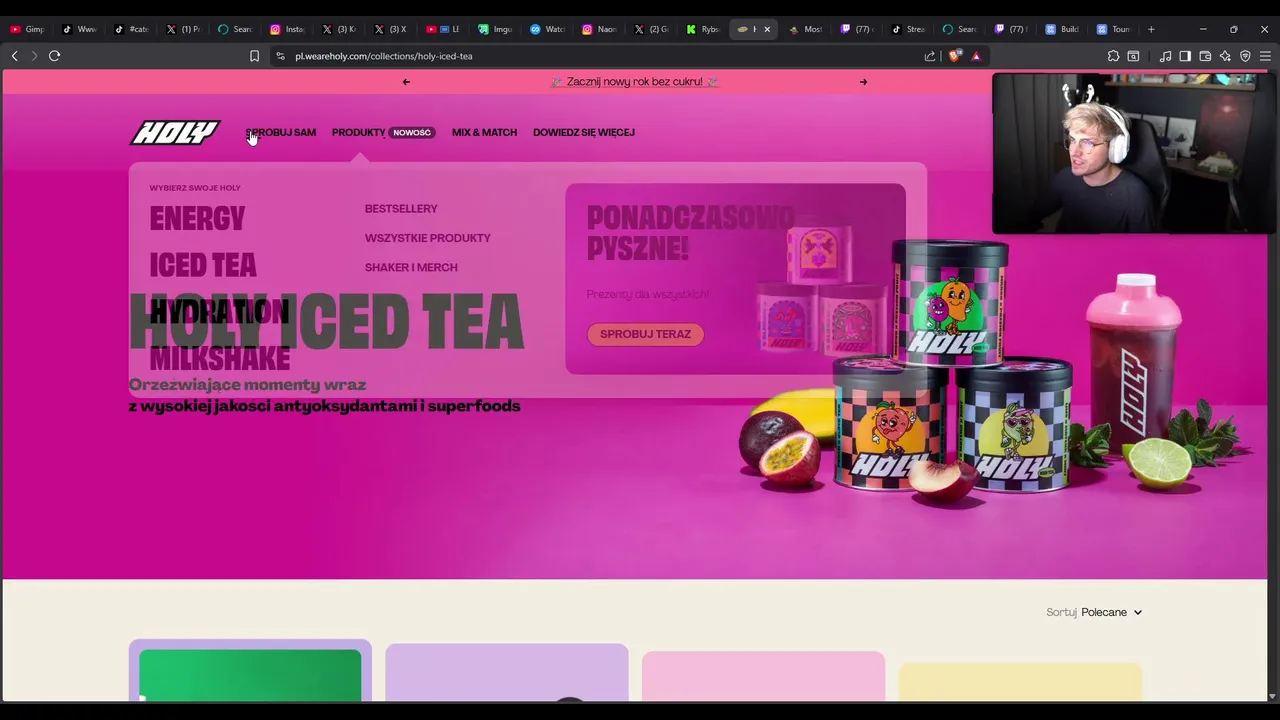Close the active Holy tab
1280x720 pixels.
pos(767,29)
